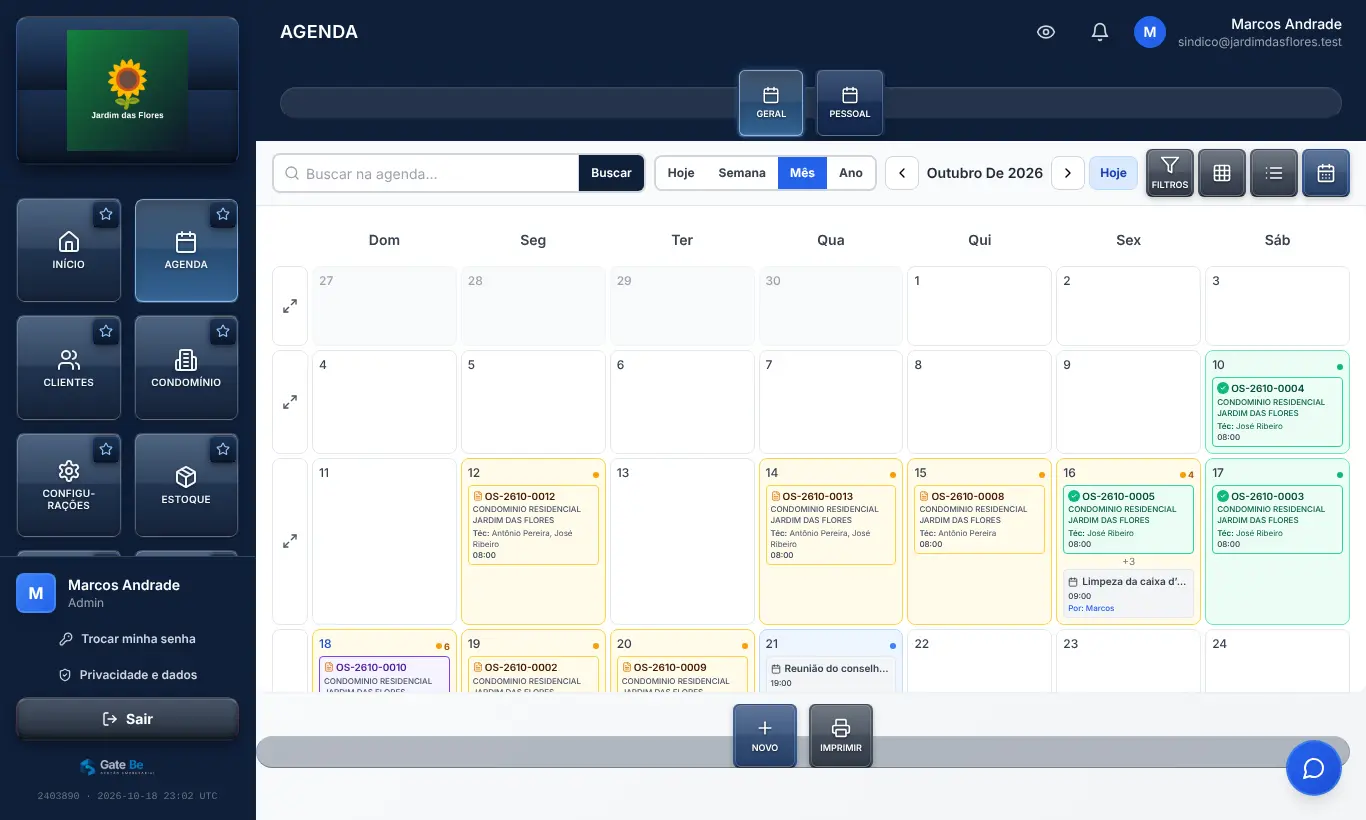This screenshot has height=820, width=1366.
Task: Toggle favorite star on INÍCIO tile
Action: pyautogui.click(x=106, y=214)
